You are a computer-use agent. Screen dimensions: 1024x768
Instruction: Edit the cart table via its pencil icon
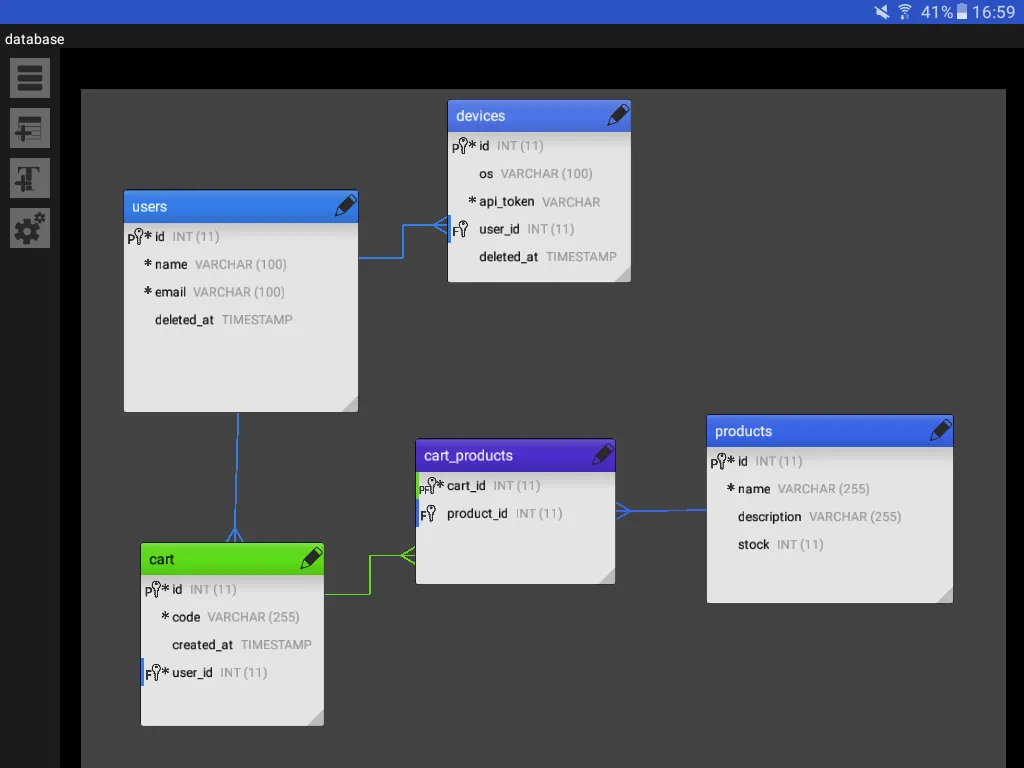310,559
